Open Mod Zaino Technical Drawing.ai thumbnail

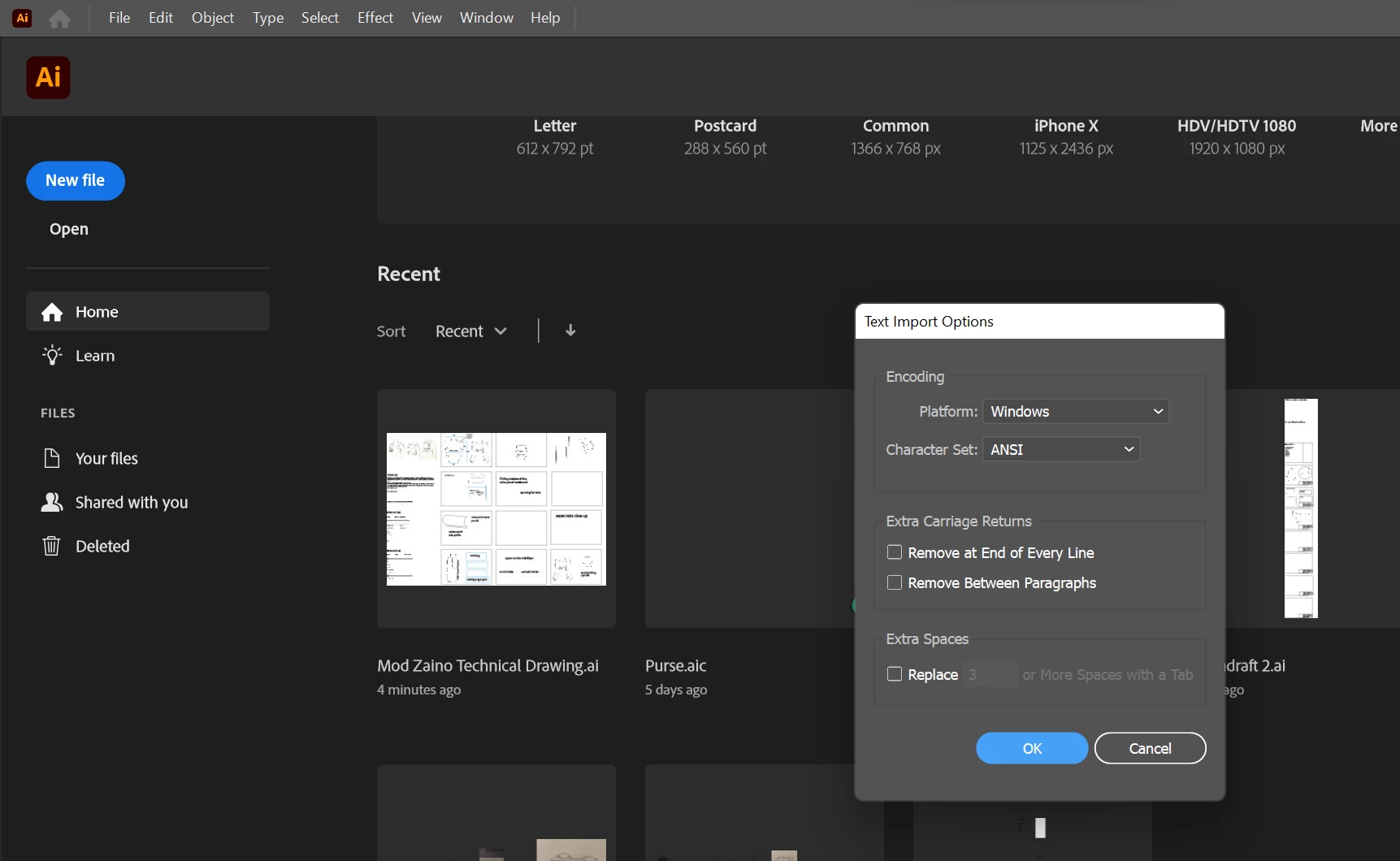pos(496,508)
